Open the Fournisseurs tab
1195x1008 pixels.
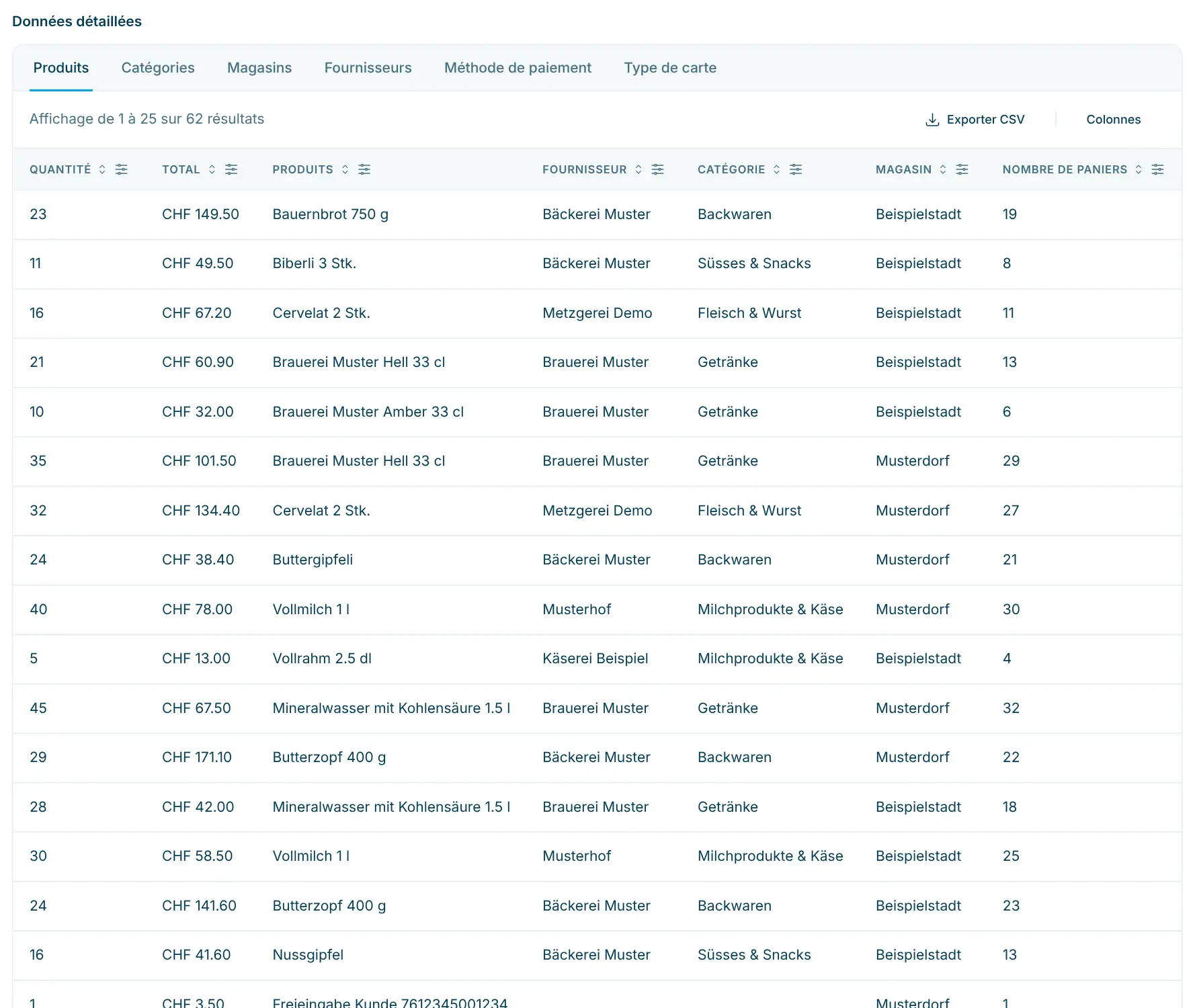coord(368,68)
